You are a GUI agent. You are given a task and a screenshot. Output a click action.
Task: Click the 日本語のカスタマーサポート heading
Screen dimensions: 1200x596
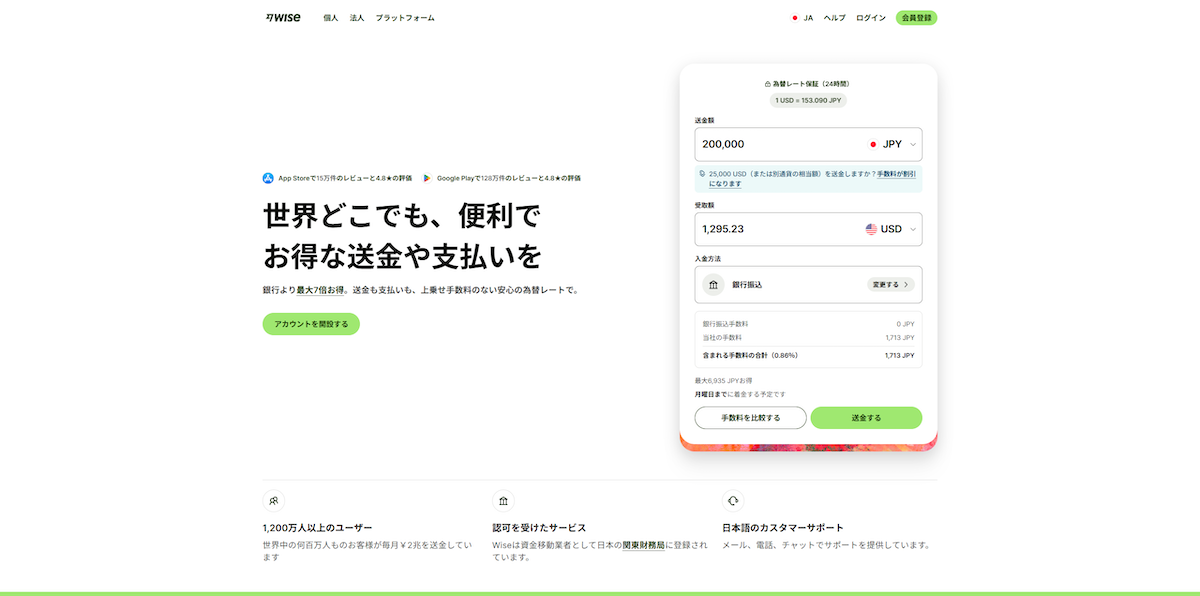click(783, 528)
